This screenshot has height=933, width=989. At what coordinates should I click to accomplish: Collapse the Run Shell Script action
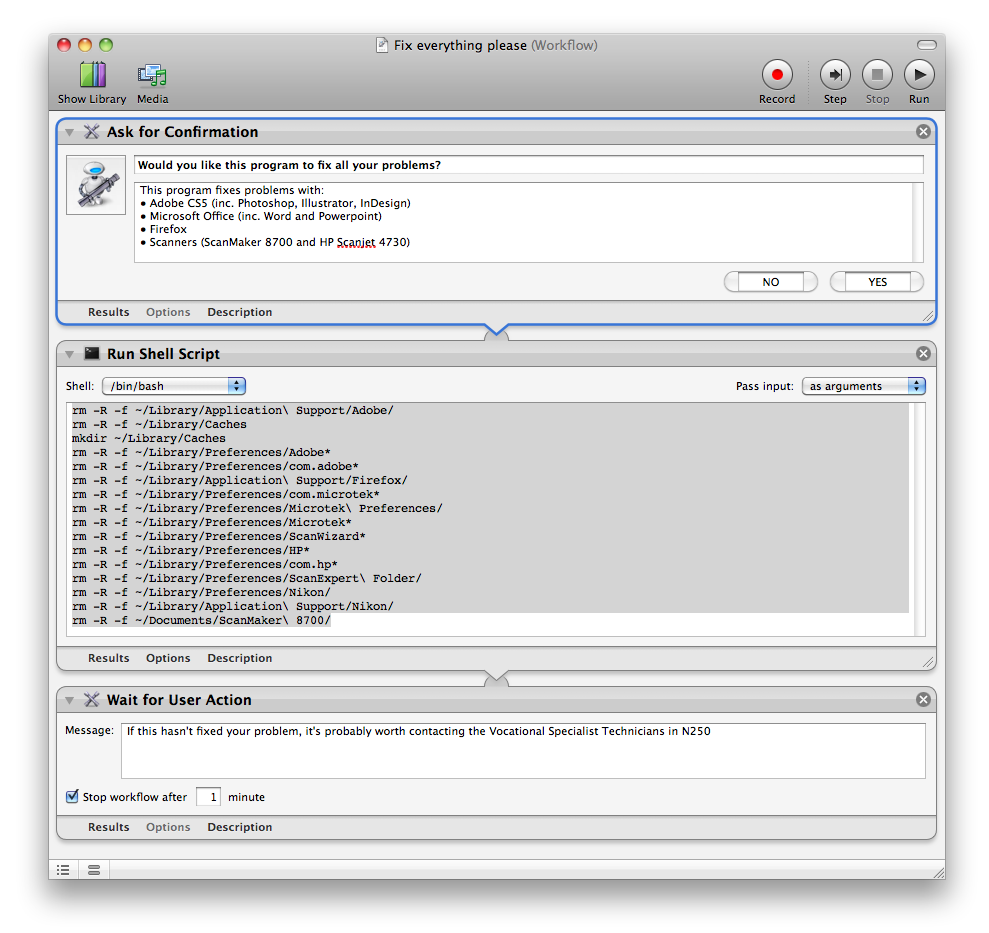[x=69, y=354]
